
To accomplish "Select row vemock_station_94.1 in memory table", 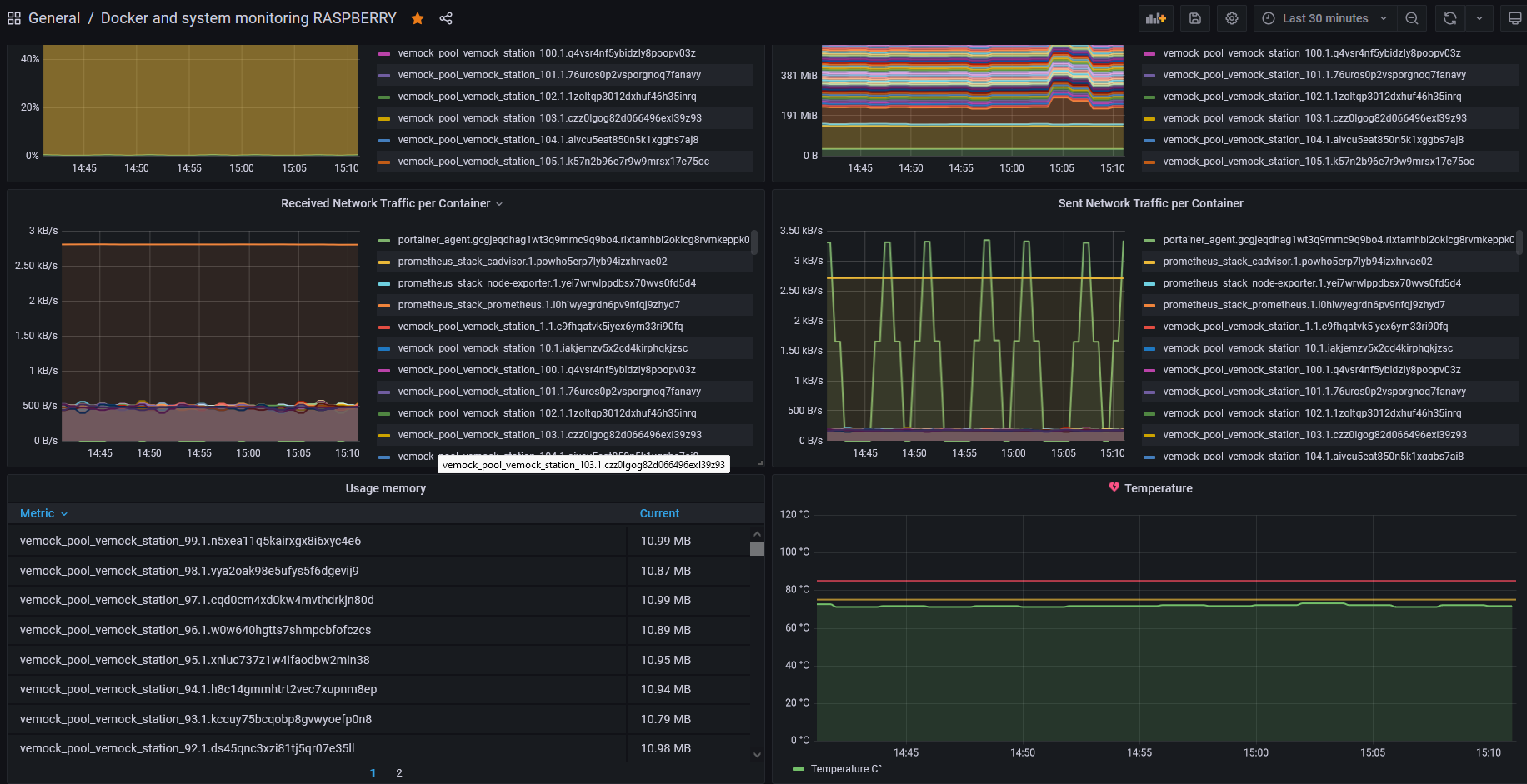I will coord(379,689).
